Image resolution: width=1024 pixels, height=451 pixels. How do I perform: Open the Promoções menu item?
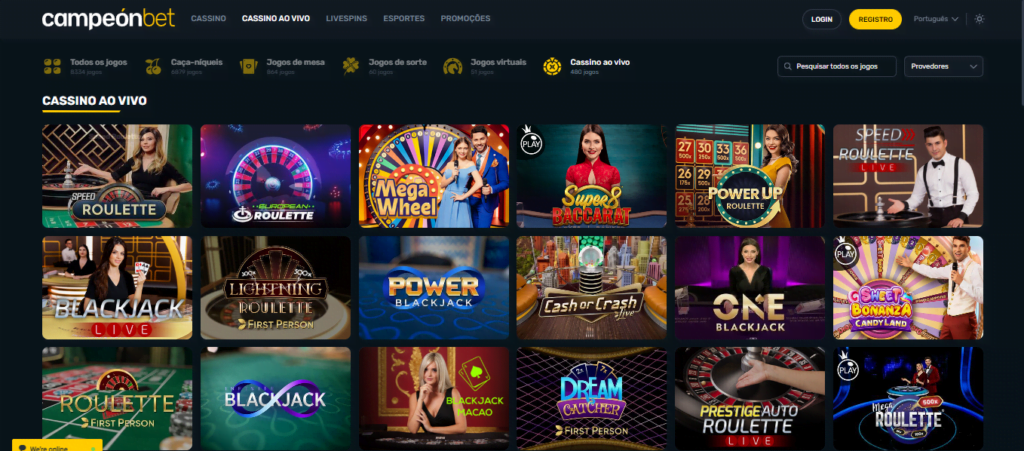coord(465,19)
